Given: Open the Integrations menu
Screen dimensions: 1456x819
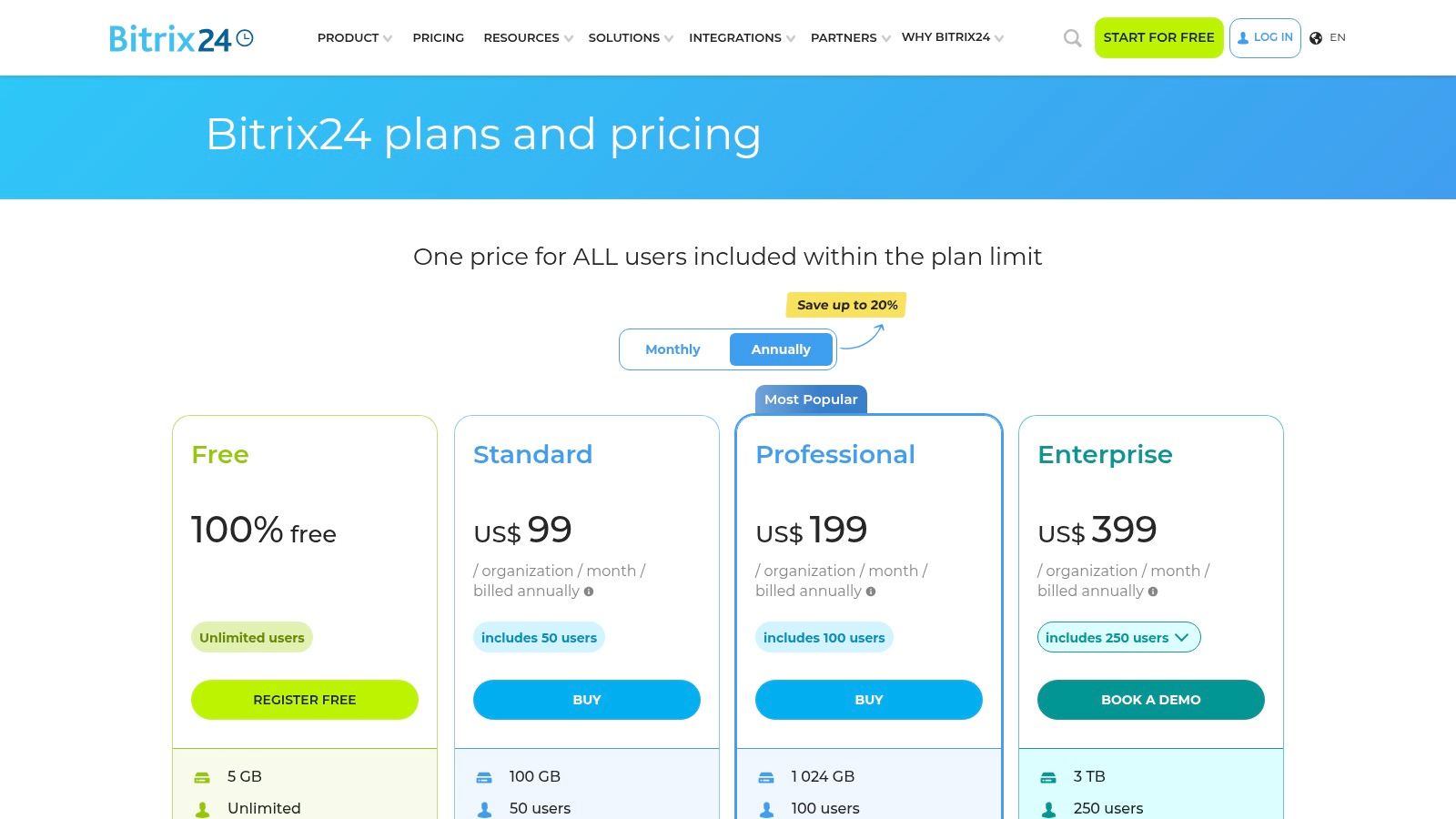Looking at the screenshot, I should [741, 38].
